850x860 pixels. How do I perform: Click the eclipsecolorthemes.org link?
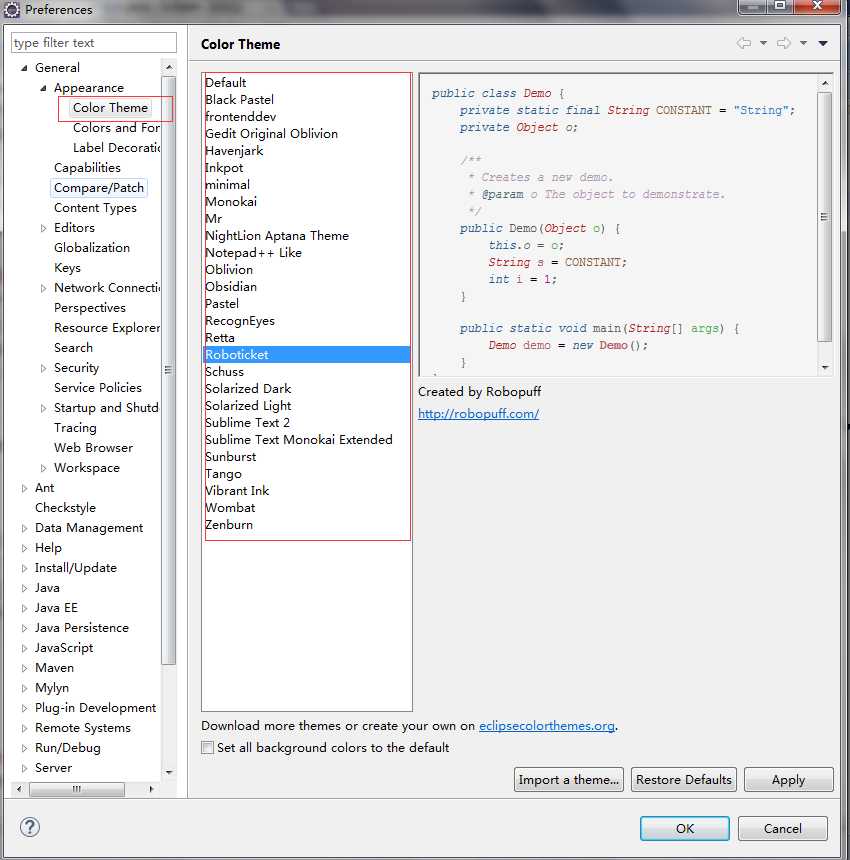[x=546, y=726]
